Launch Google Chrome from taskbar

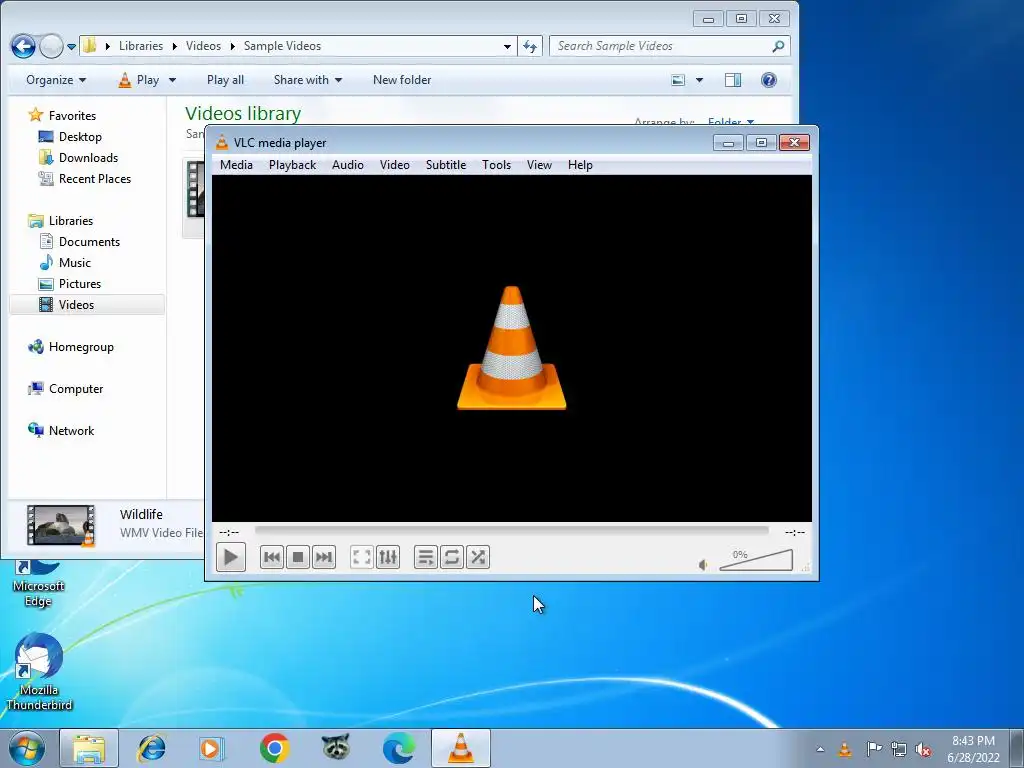[274, 748]
